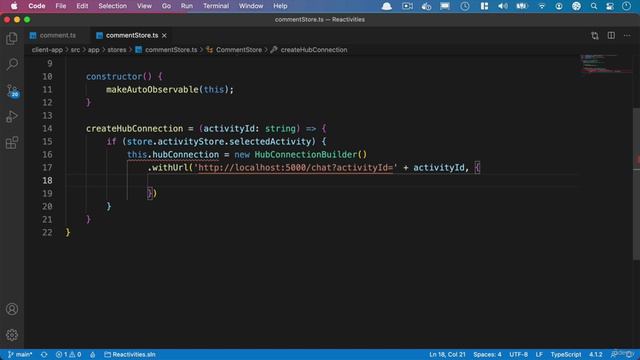640x360 pixels.
Task: Click the volume menu bar icon
Action: coord(503,6)
